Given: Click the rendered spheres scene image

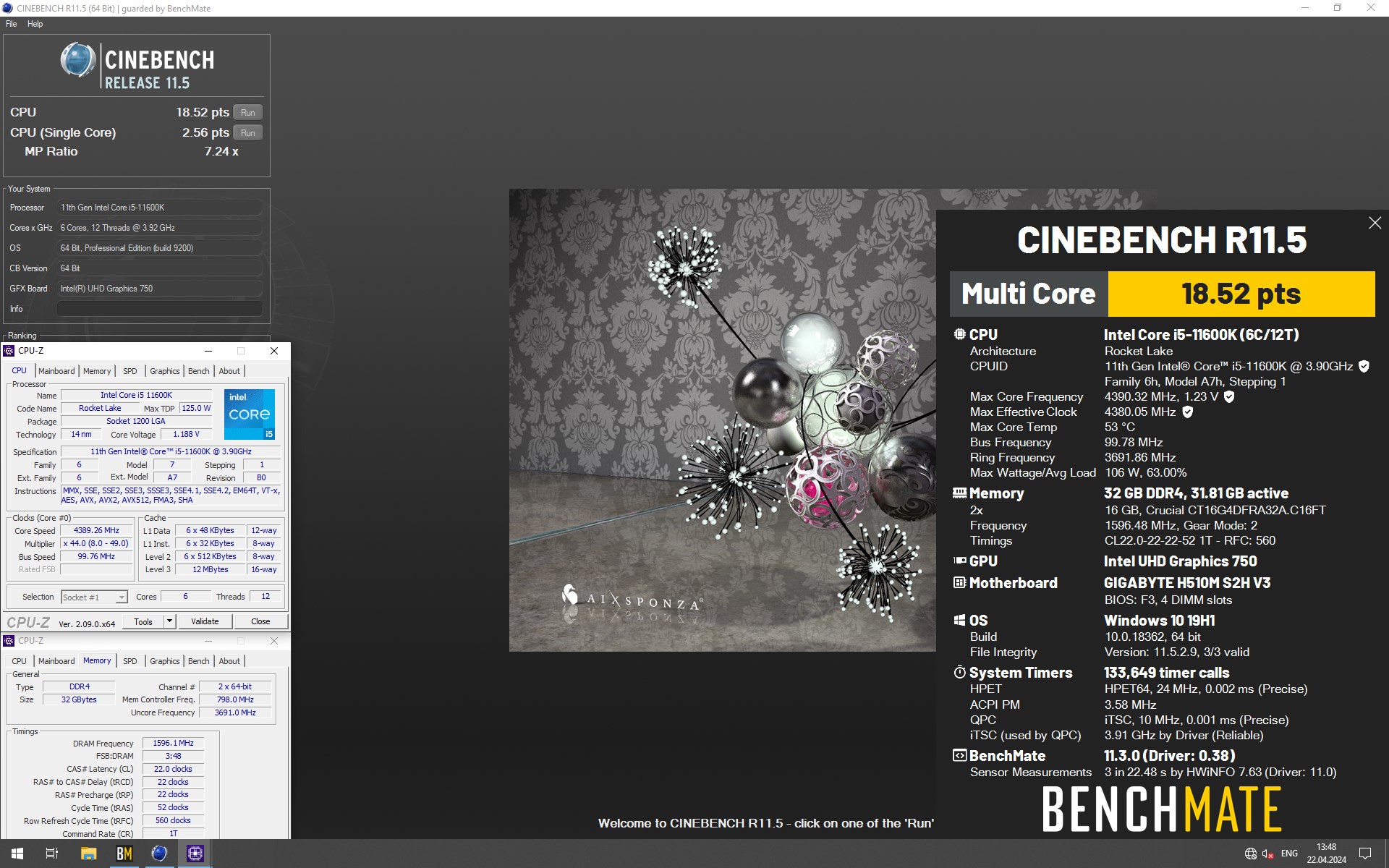Looking at the screenshot, I should 722,420.
